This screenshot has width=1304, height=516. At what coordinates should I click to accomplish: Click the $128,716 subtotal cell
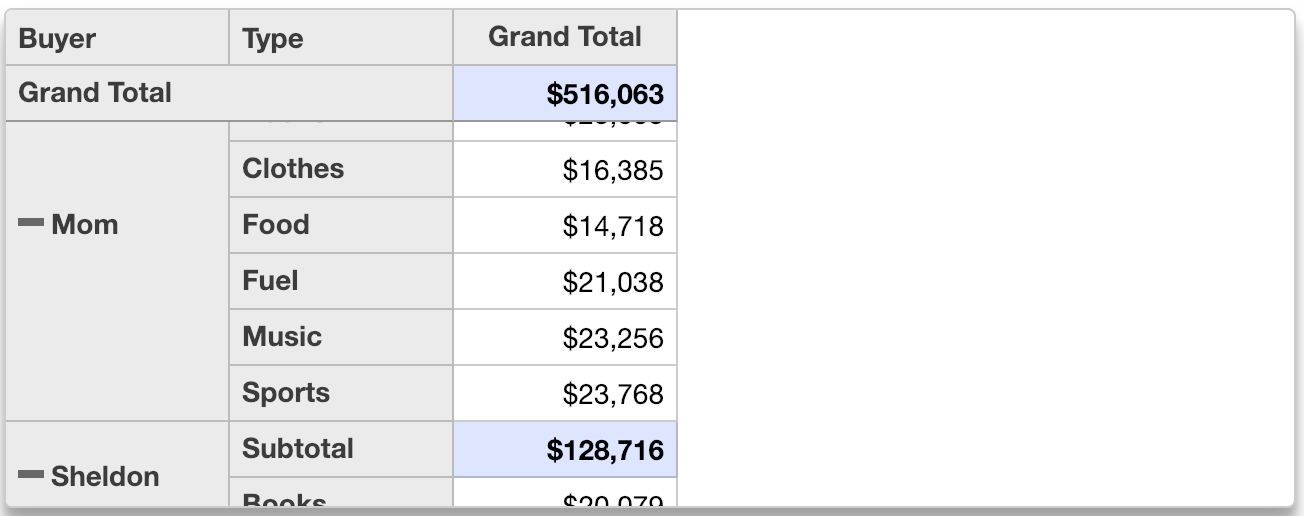coord(604,450)
